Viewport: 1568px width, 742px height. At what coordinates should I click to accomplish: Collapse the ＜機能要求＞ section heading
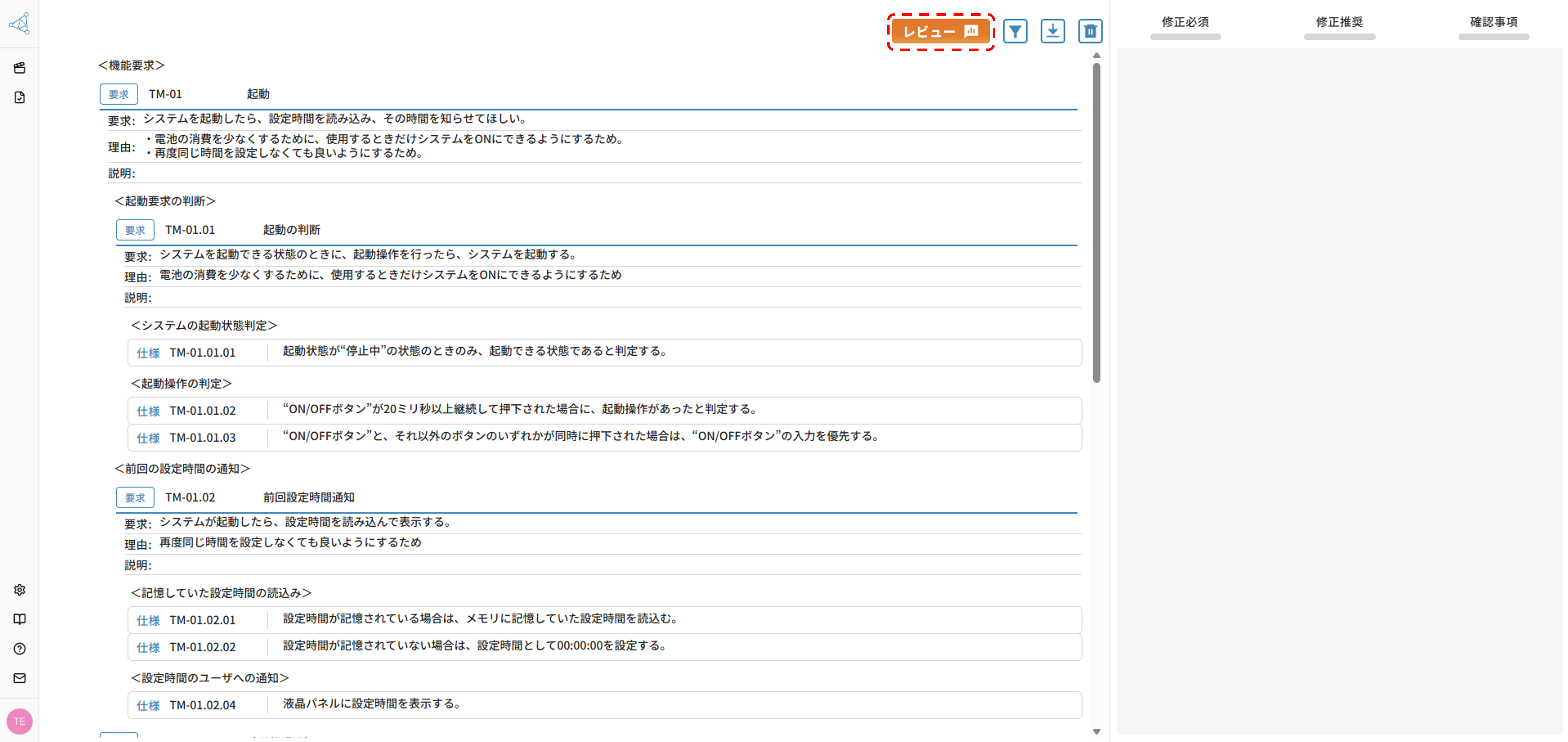[x=129, y=65]
